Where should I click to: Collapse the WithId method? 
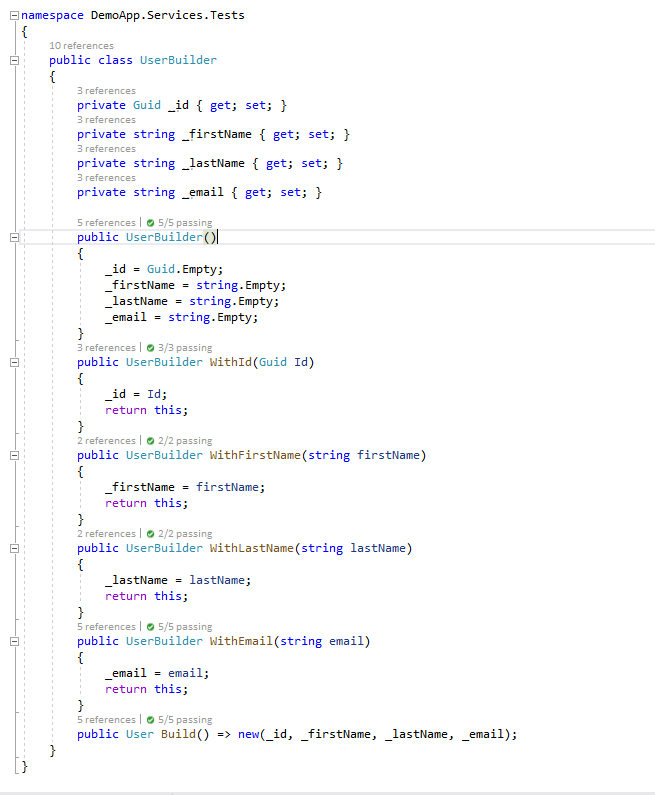(x=13, y=363)
